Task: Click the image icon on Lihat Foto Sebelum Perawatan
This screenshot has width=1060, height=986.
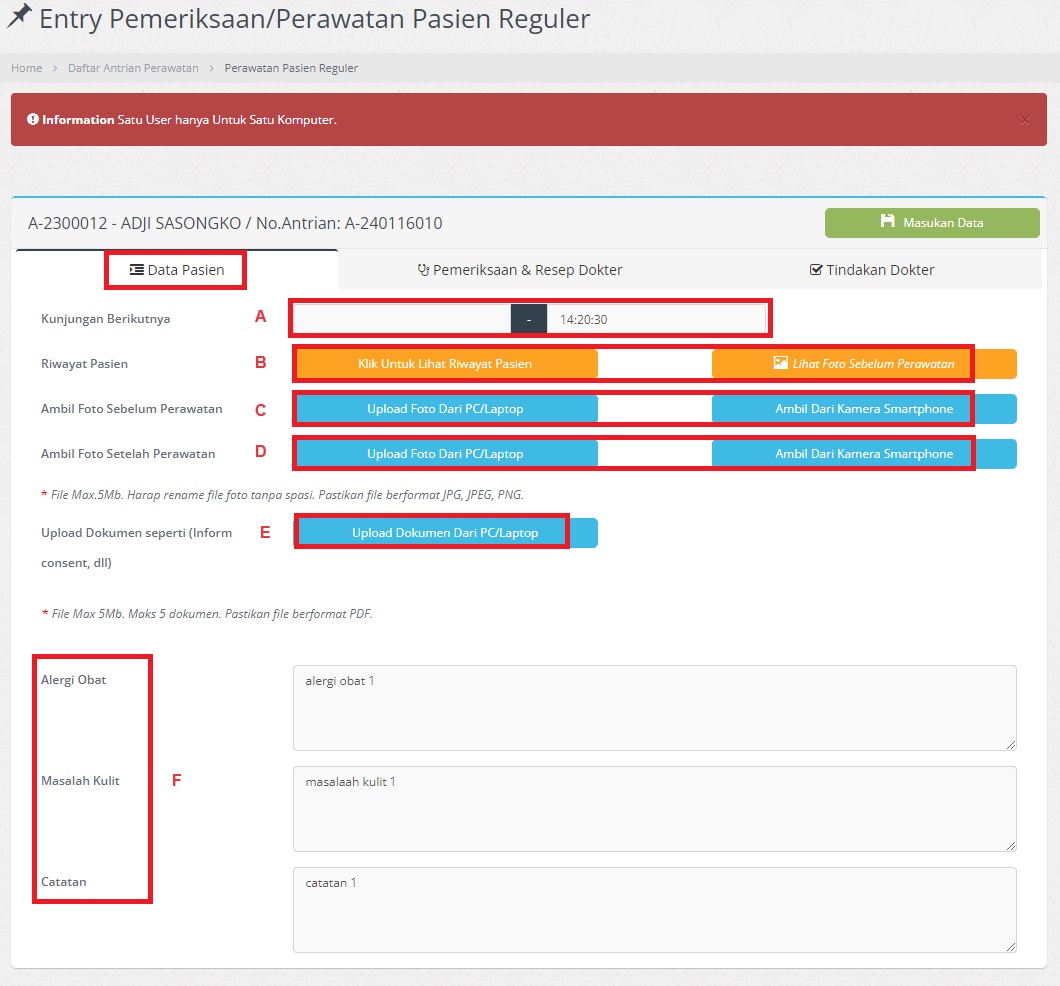Action: tap(781, 363)
